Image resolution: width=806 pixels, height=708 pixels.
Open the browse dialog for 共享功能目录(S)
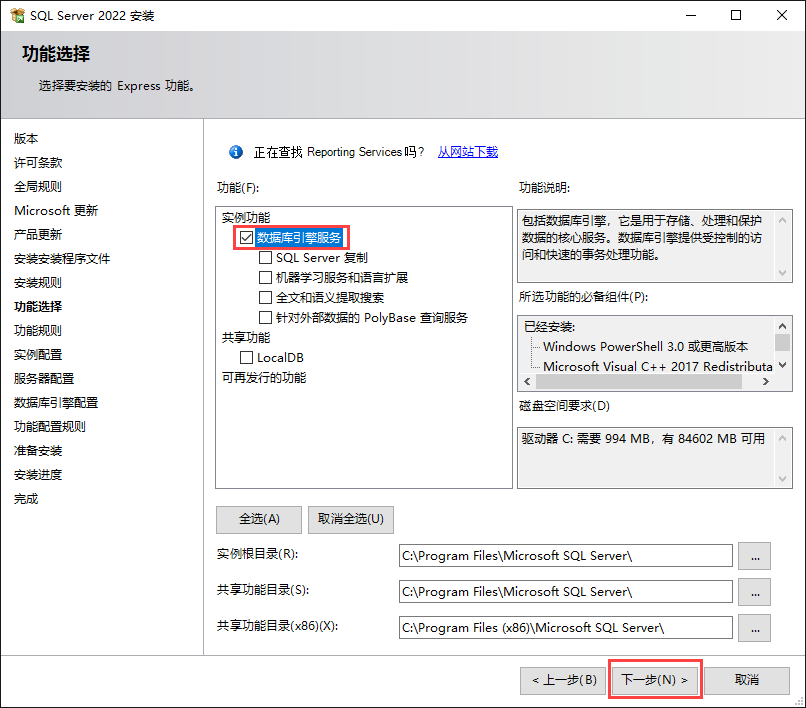754,592
